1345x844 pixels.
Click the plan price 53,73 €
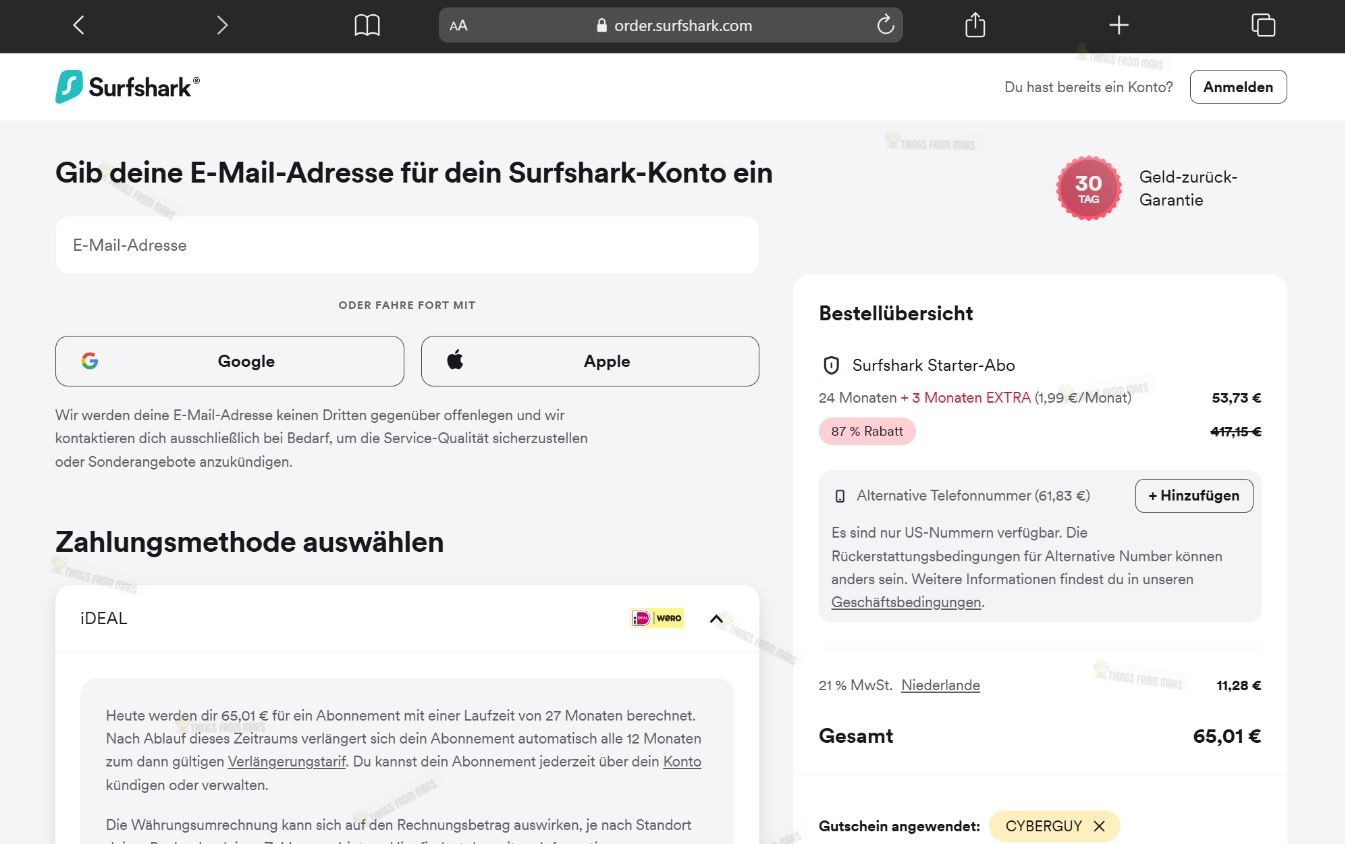coord(1237,398)
